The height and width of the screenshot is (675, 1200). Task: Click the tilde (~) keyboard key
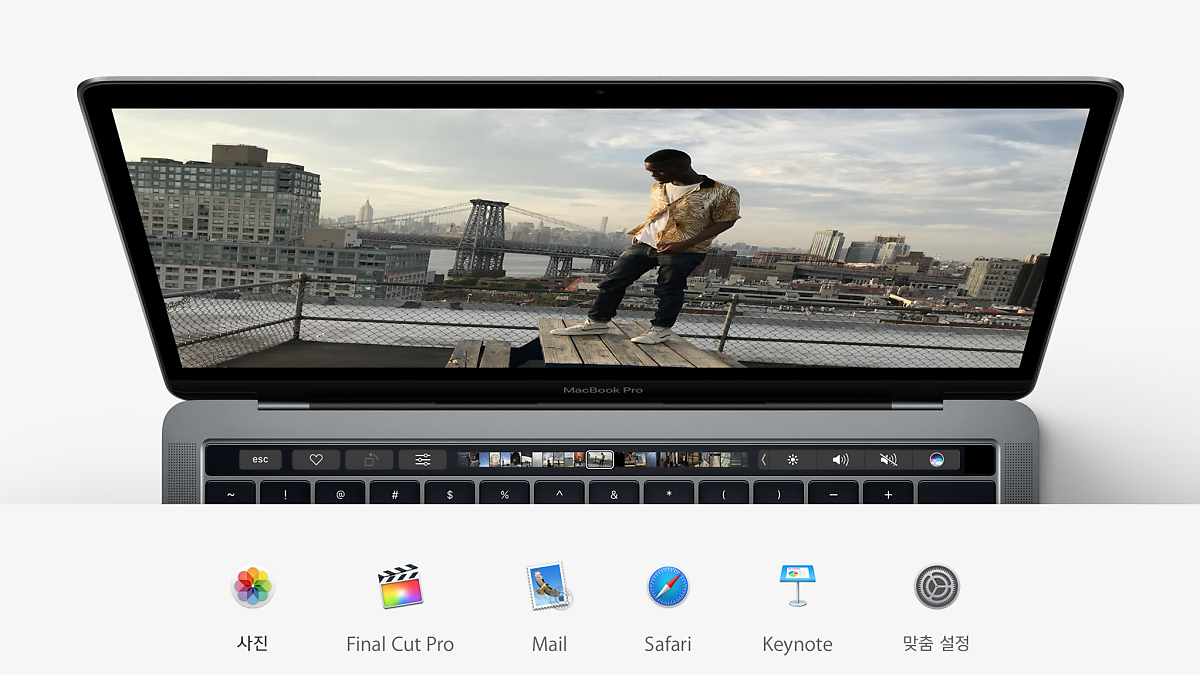231,493
